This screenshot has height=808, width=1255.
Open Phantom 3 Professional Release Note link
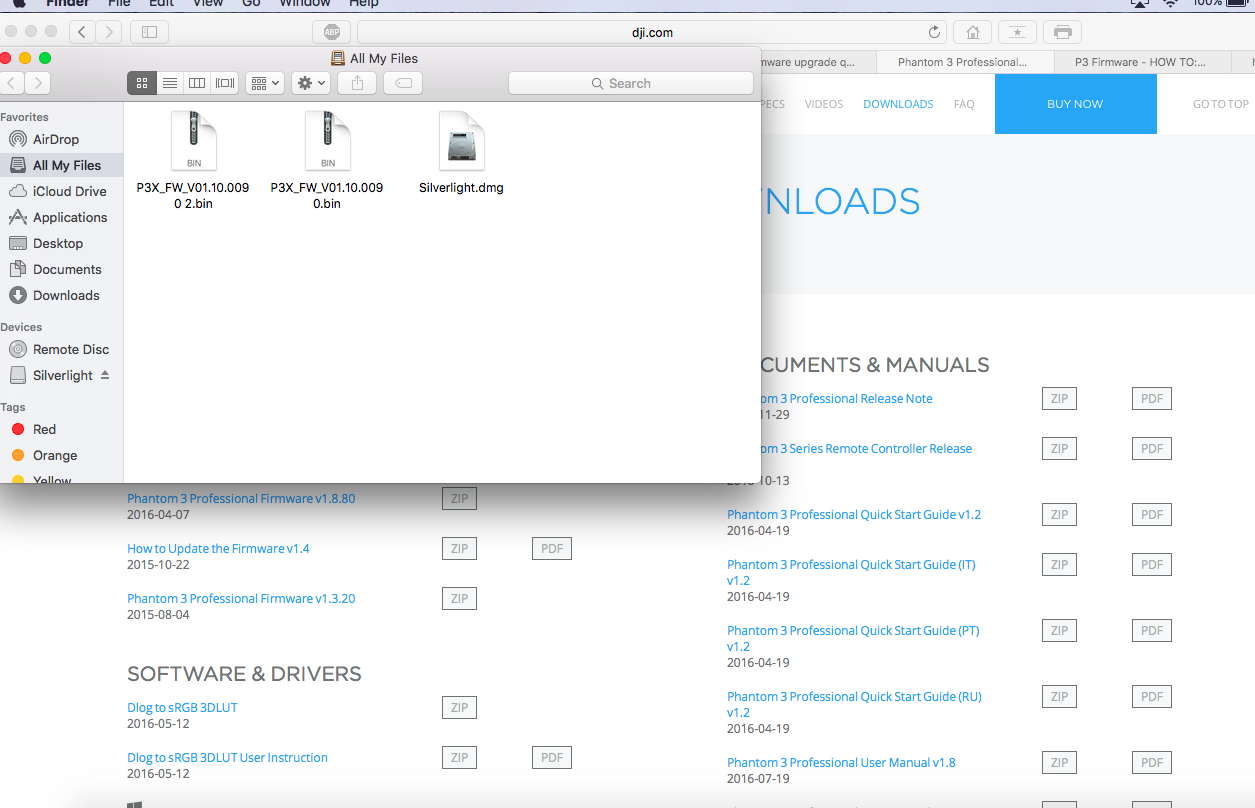pos(846,398)
